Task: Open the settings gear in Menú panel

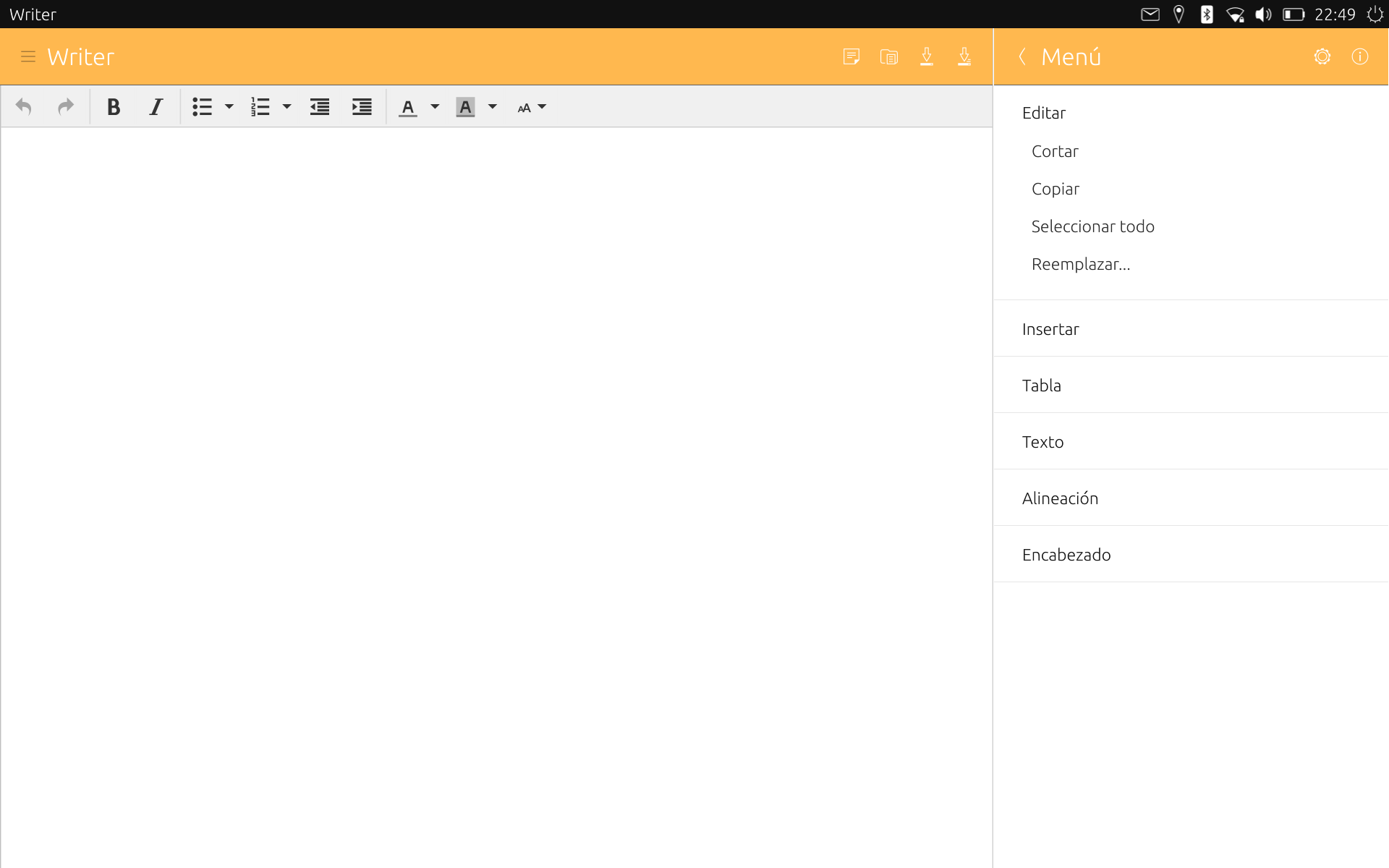Action: coord(1322,56)
